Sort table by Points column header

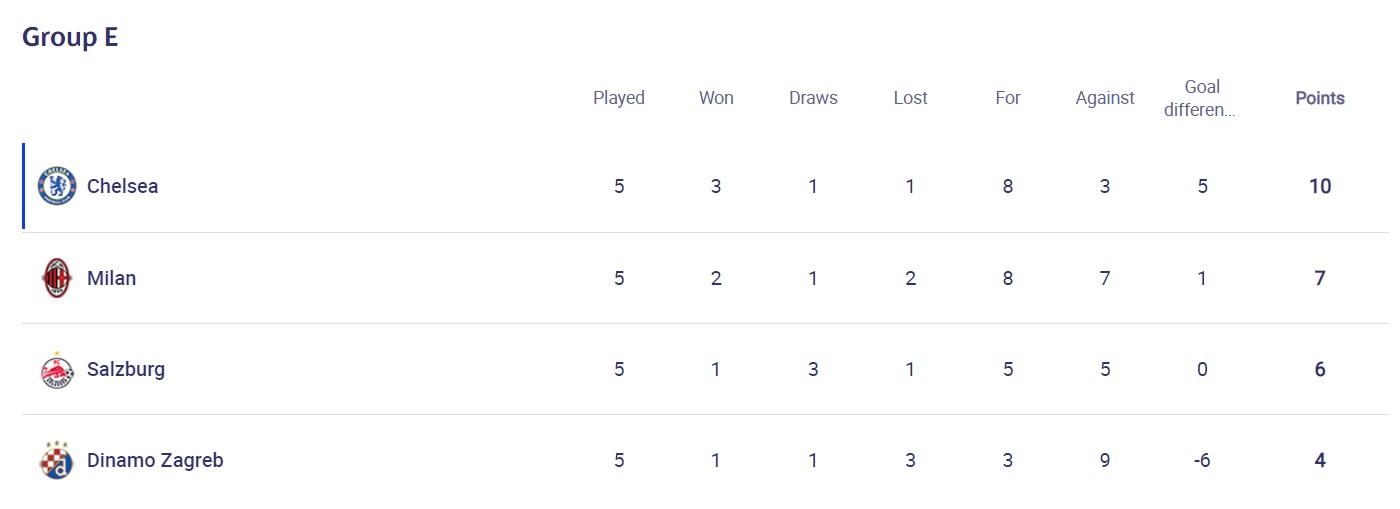[x=1320, y=98]
